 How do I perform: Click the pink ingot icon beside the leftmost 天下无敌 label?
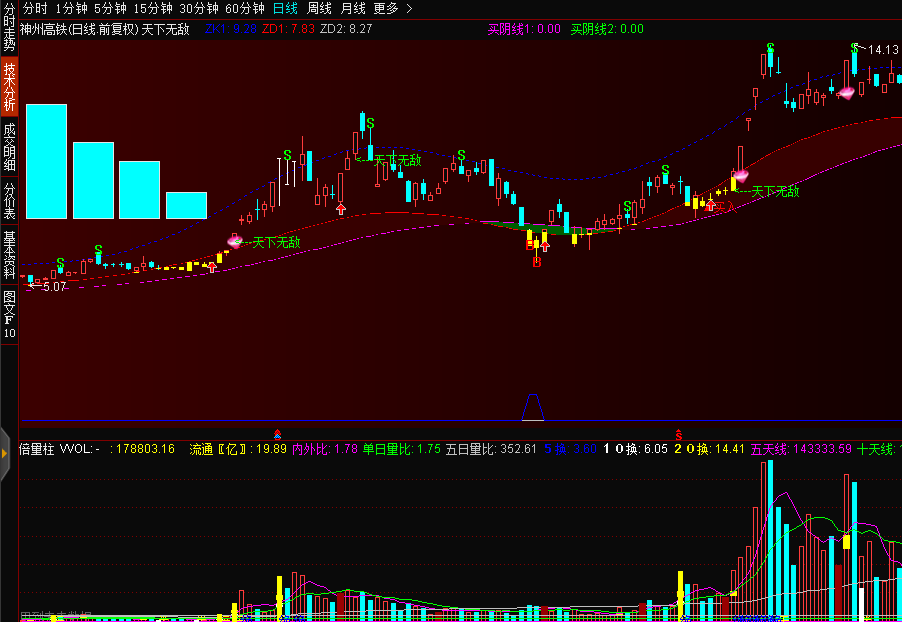tap(235, 241)
